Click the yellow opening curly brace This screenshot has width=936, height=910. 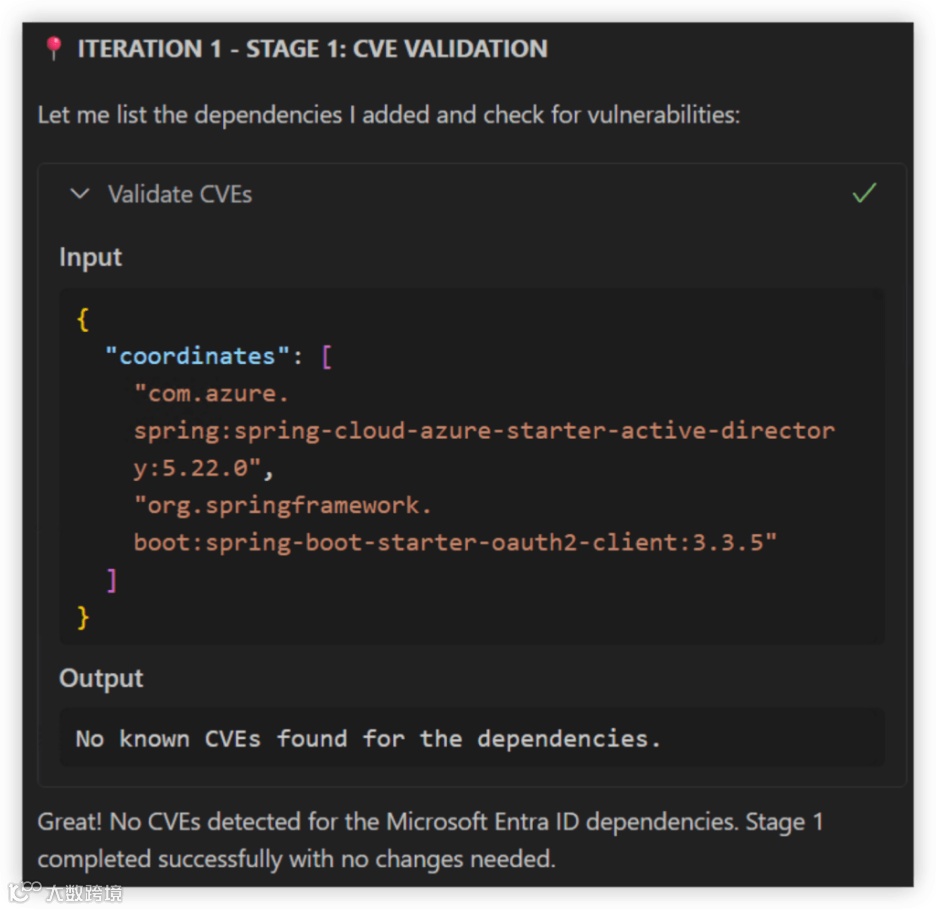pyautogui.click(x=83, y=319)
